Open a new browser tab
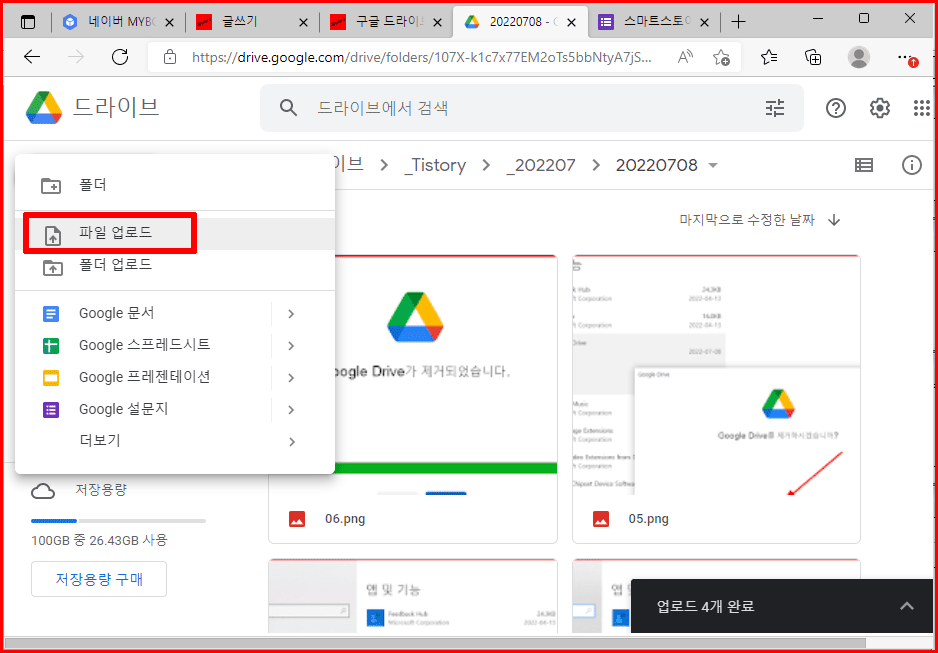This screenshot has height=653, width=938. [739, 23]
